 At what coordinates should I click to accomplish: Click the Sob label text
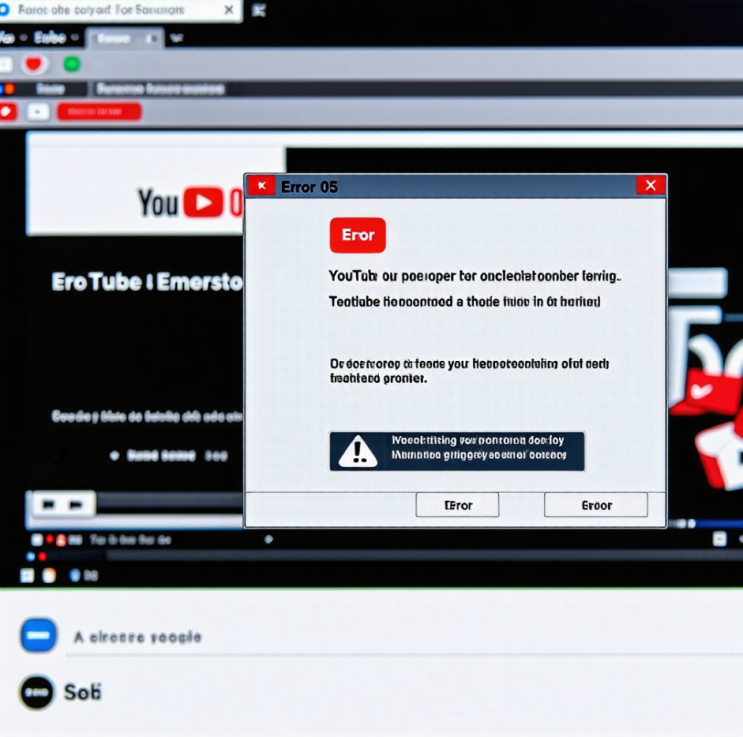83,692
